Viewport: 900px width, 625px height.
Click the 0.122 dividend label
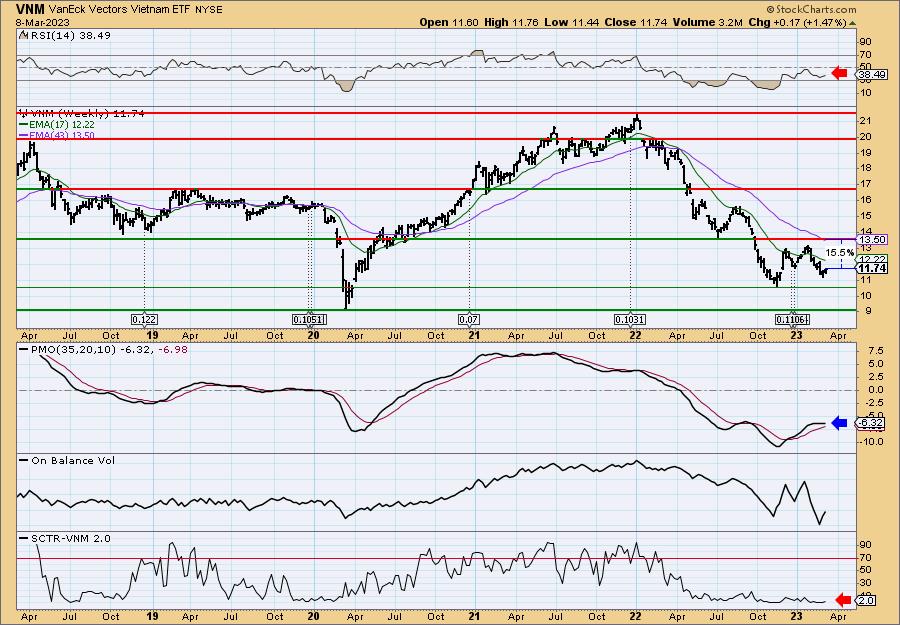(x=144, y=320)
